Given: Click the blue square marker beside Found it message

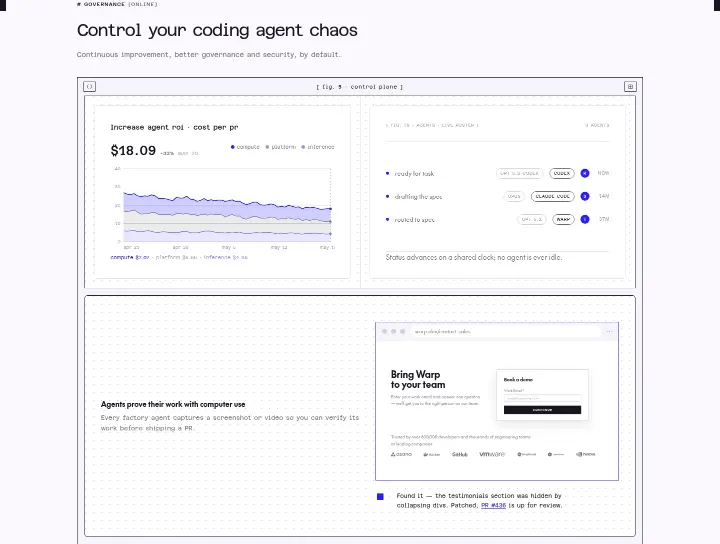Looking at the screenshot, I should pyautogui.click(x=380, y=497).
